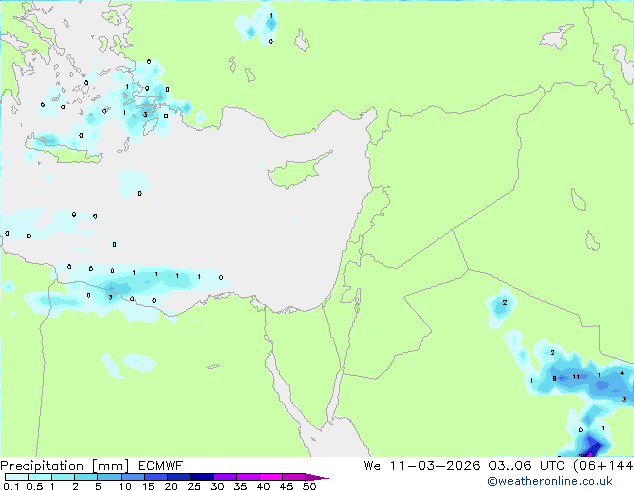Click the "(06+144" forecast offset text

coord(603,466)
